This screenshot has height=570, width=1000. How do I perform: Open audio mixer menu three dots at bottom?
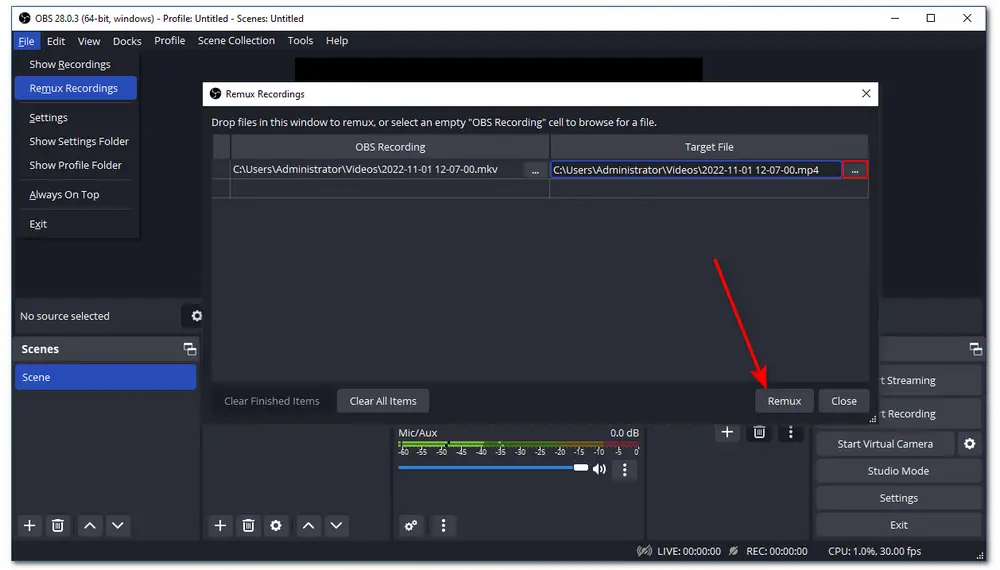tap(443, 525)
